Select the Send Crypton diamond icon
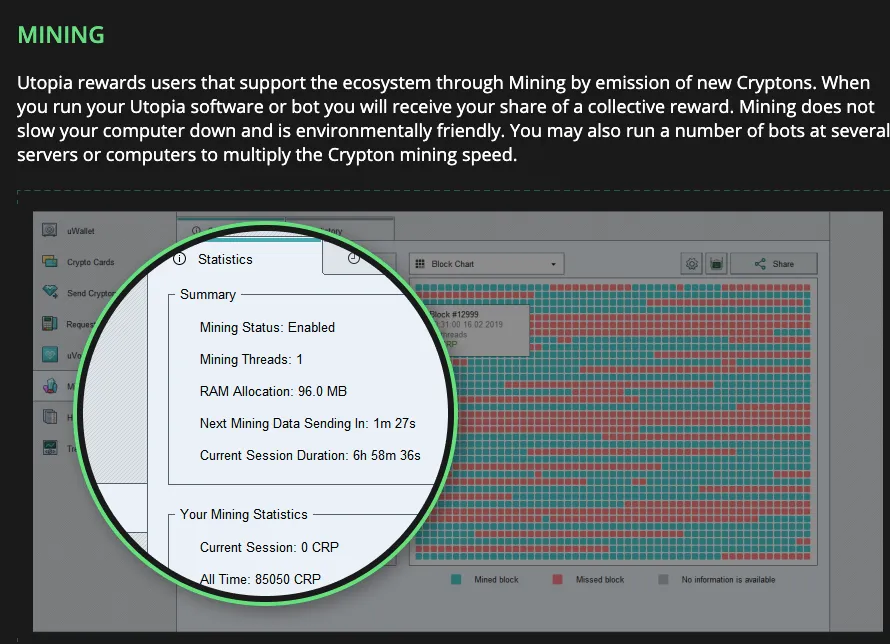Screen dimensions: 890x644 click(x=50, y=292)
